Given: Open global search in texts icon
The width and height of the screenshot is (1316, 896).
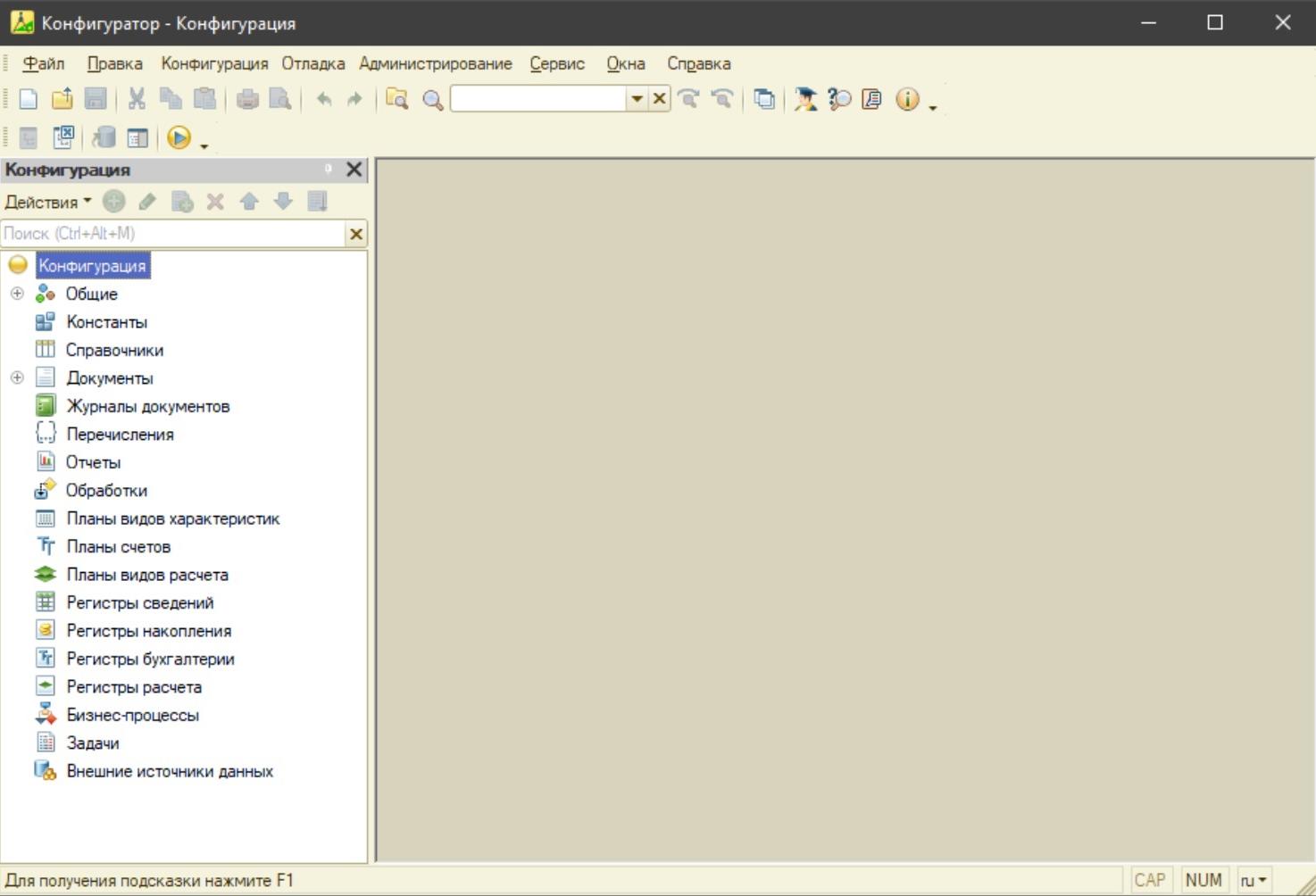Looking at the screenshot, I should coord(396,99).
